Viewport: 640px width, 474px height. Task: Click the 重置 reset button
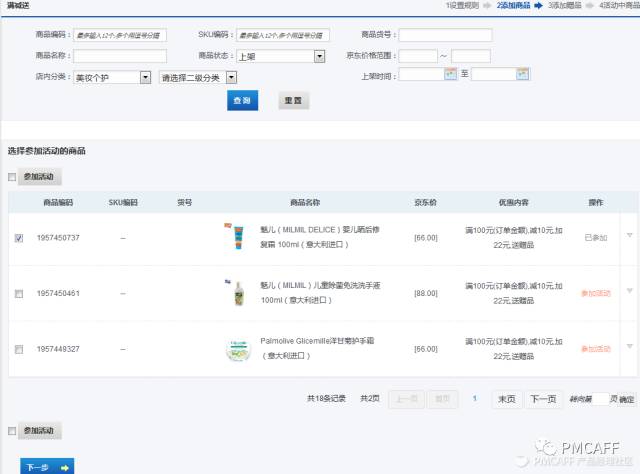pos(293,100)
